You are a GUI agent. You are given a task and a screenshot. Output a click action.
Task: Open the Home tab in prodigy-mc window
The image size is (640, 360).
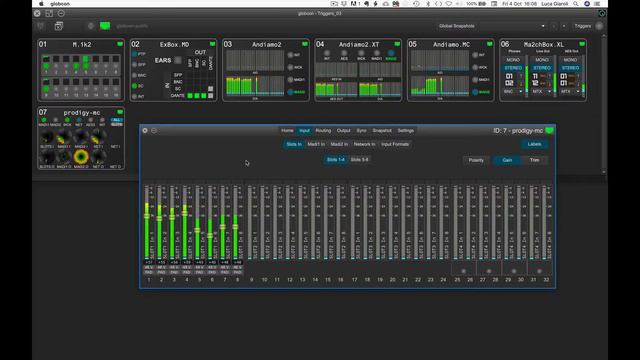287,131
